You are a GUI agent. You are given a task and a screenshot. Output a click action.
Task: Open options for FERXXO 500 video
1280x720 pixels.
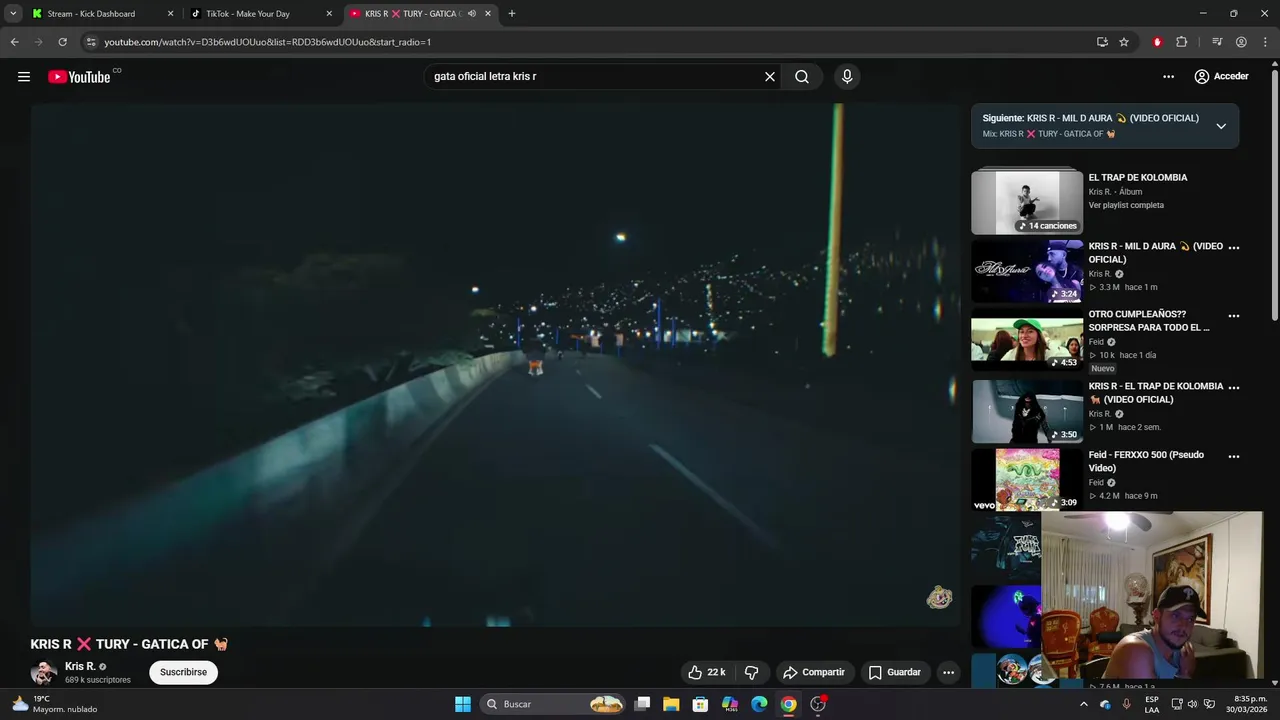(x=1234, y=456)
